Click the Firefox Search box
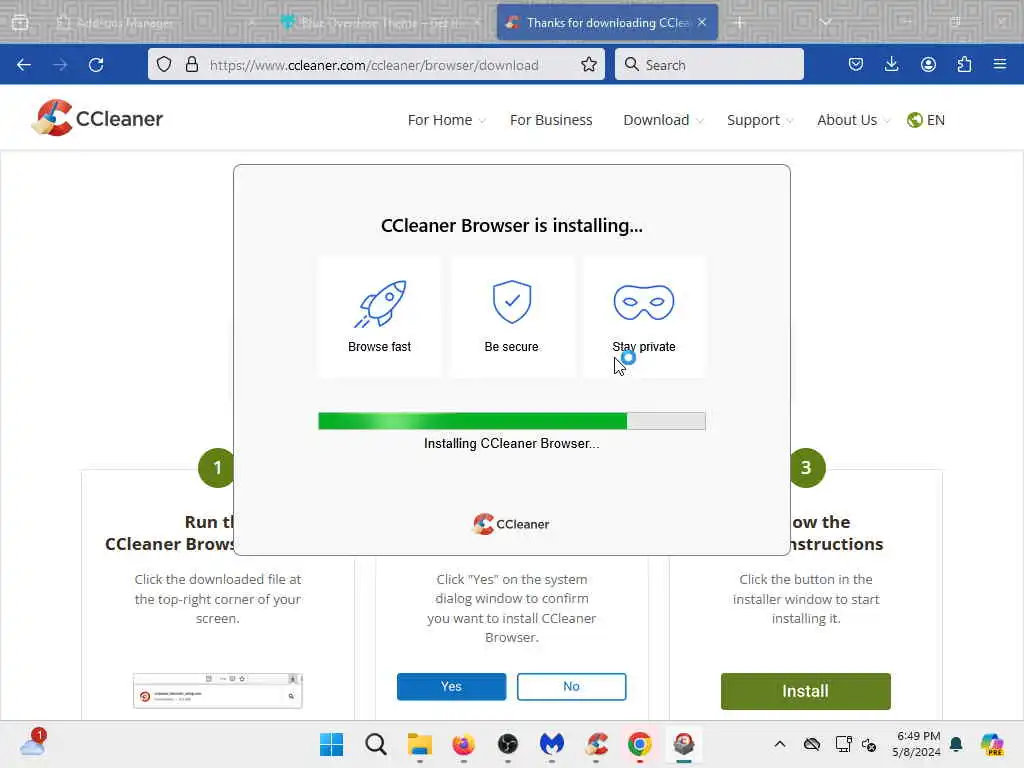 point(709,64)
